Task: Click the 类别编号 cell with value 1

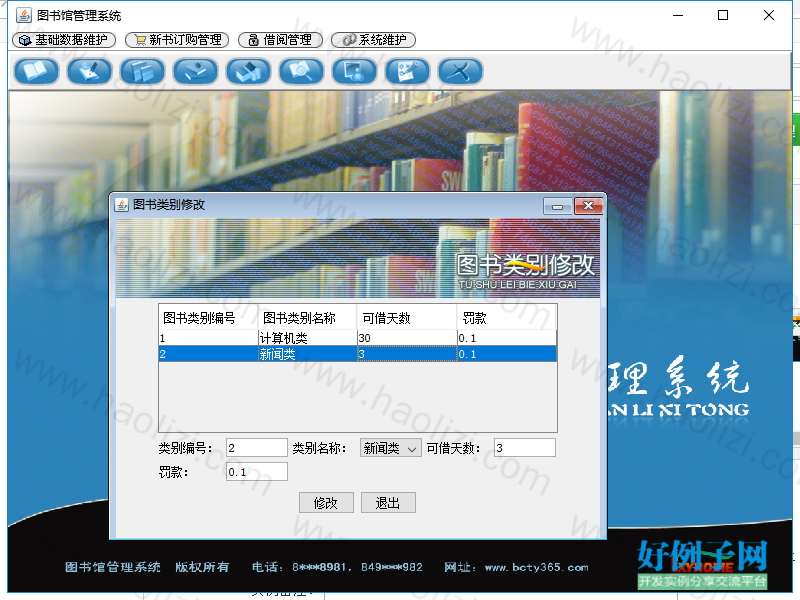Action: click(x=208, y=338)
